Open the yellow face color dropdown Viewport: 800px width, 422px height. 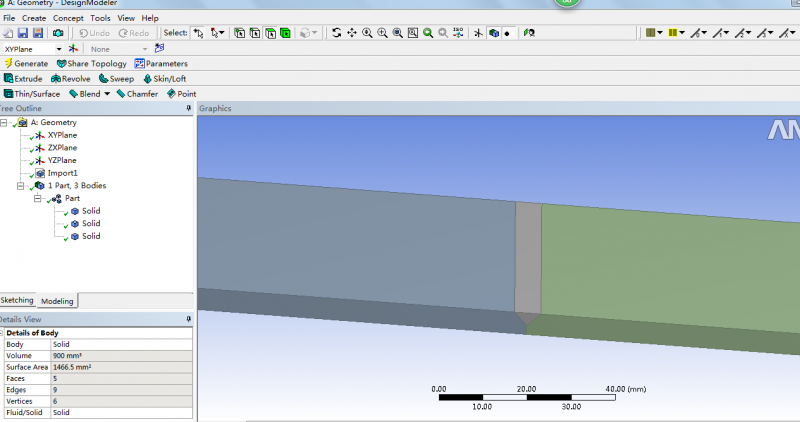[680, 33]
